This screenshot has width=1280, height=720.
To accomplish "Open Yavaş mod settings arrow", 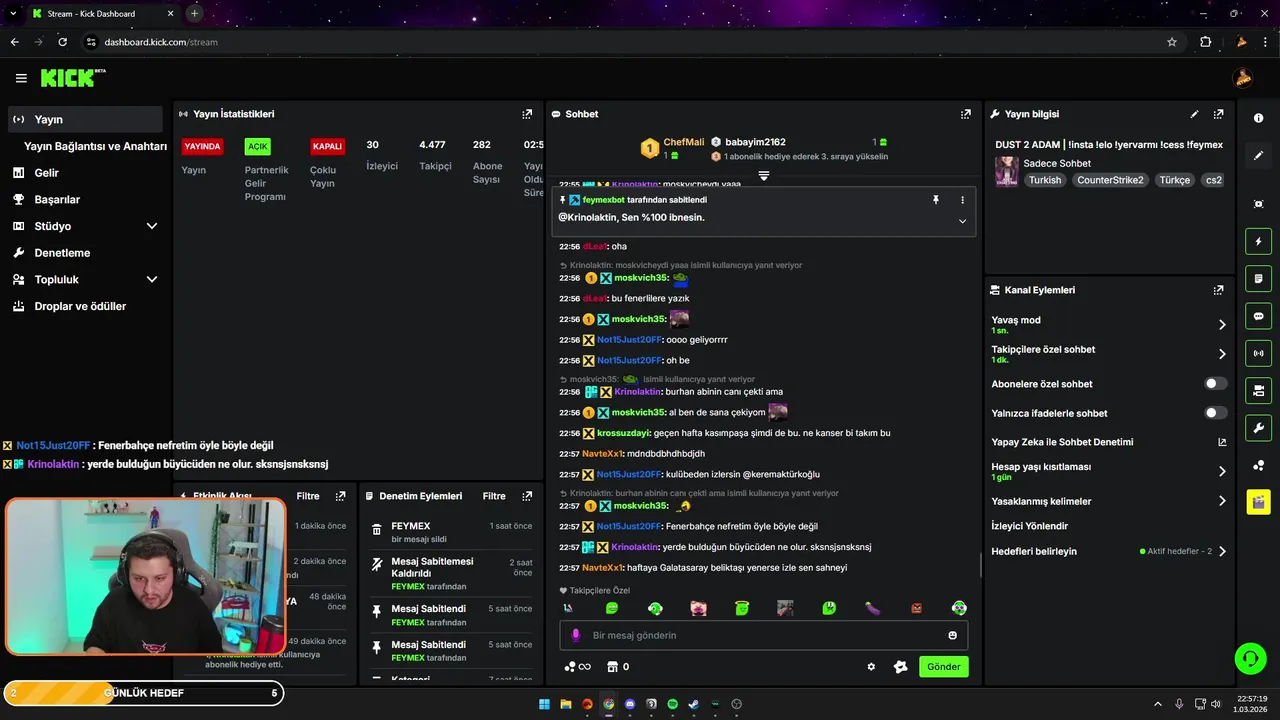I will pos(1221,325).
